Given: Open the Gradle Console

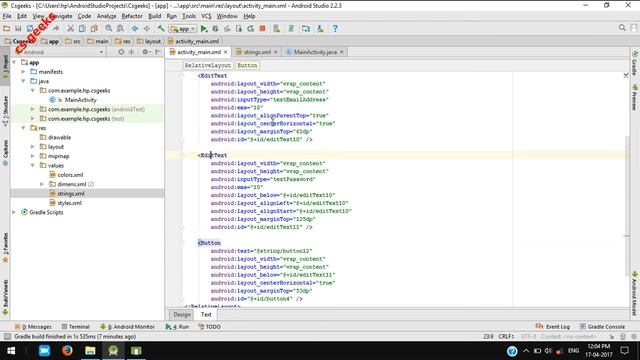Looking at the screenshot, I should [x=602, y=327].
